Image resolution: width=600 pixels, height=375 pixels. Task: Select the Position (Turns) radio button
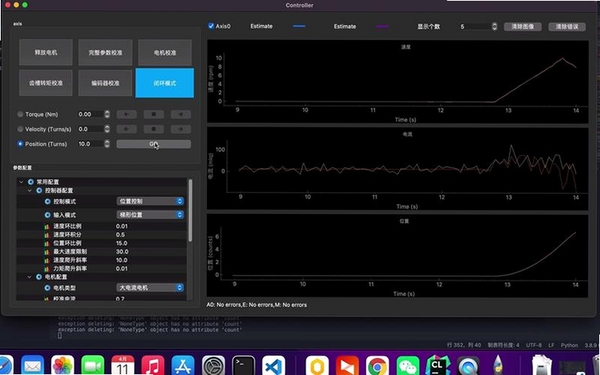click(20, 144)
